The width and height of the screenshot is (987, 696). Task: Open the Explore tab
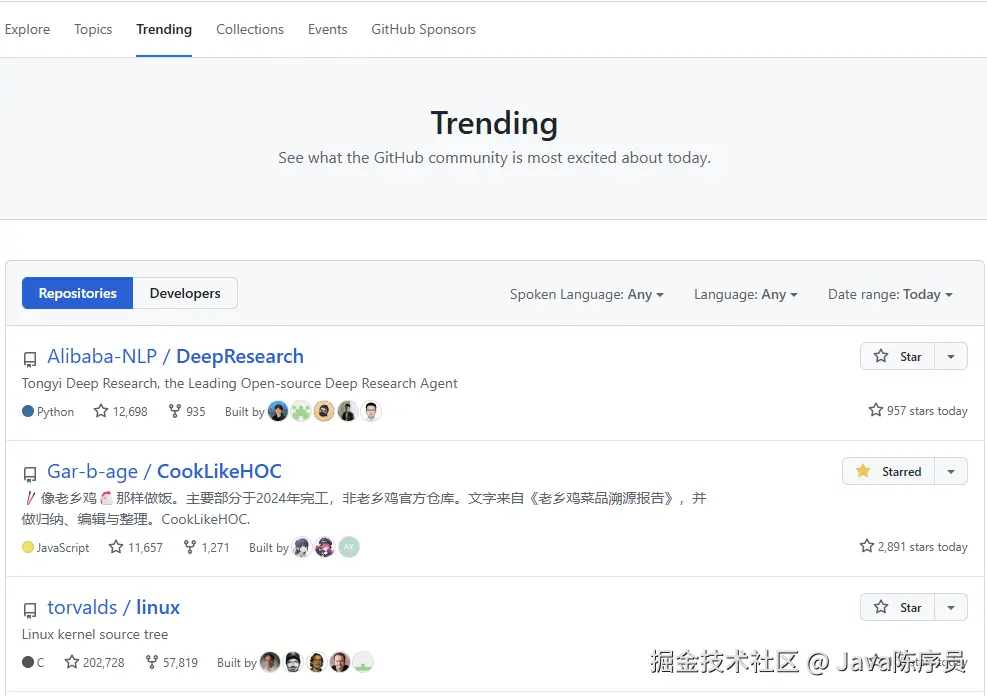27,30
